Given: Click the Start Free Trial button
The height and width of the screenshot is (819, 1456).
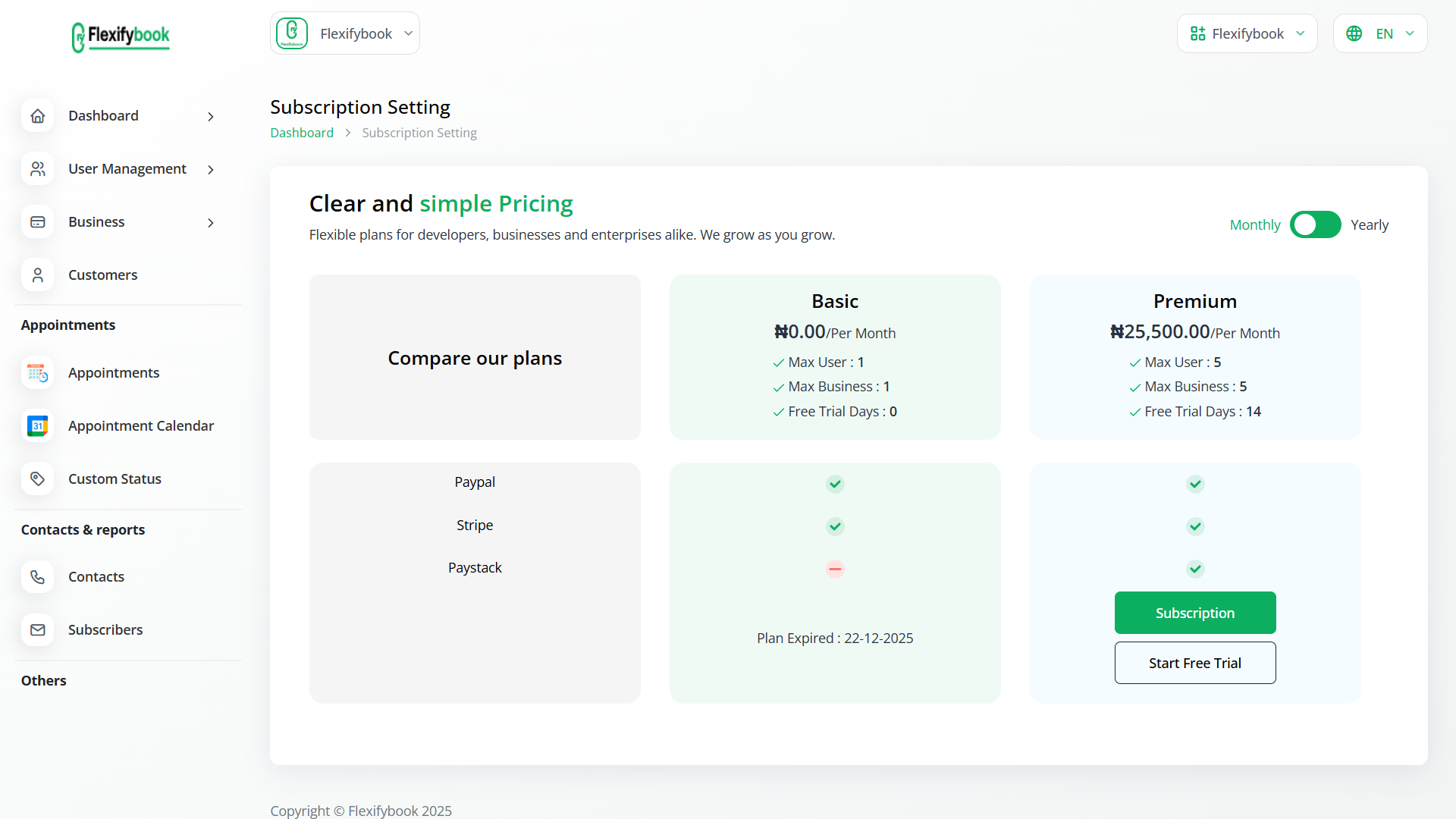Looking at the screenshot, I should click(x=1194, y=663).
